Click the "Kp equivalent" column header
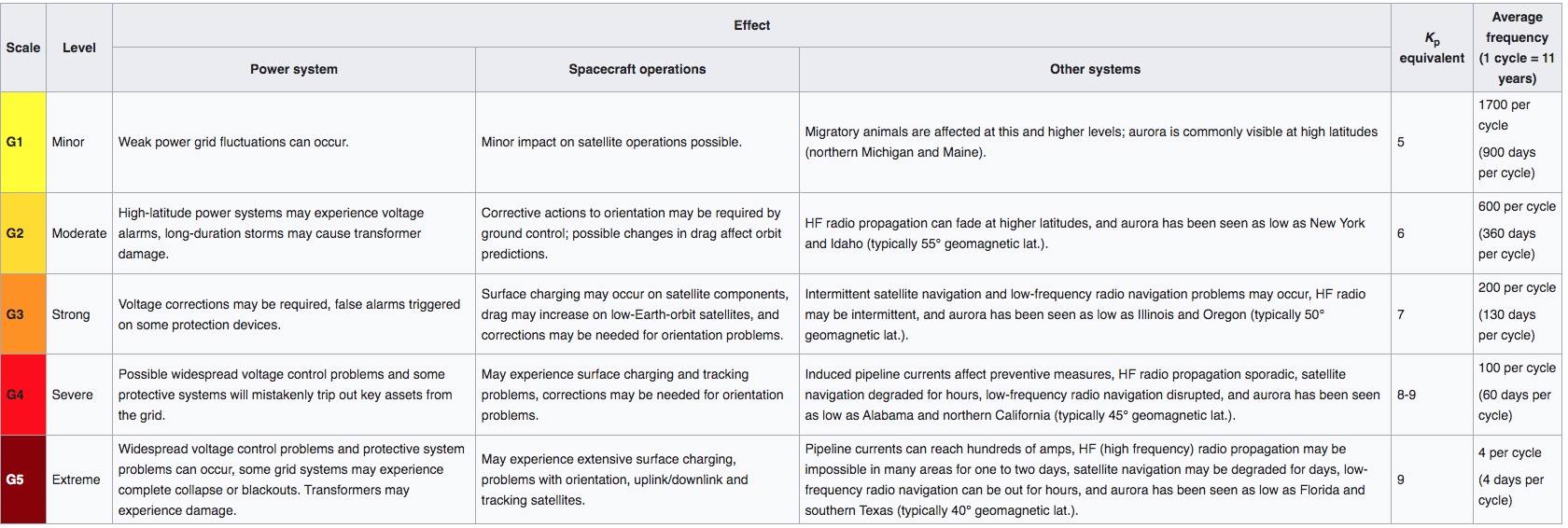Screen dimensions: 1568x528 pyautogui.click(x=1431, y=48)
